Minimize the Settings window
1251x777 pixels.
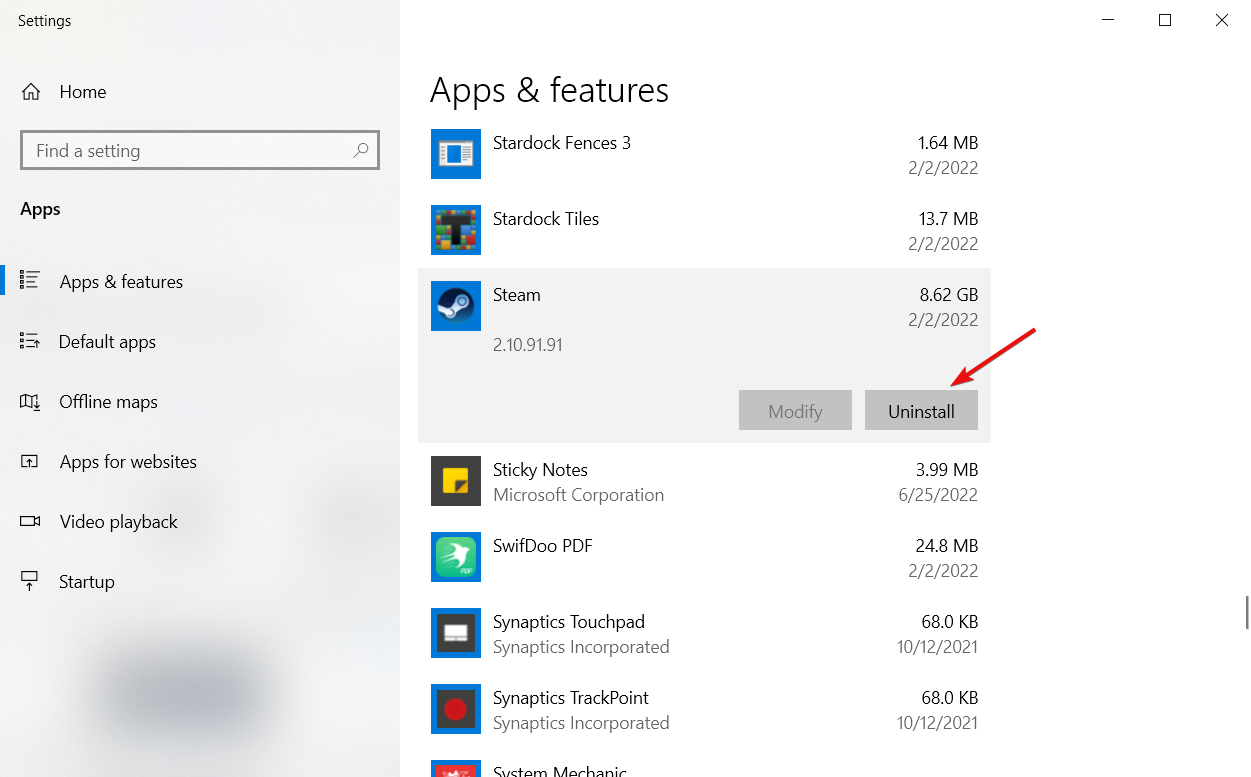point(1108,20)
